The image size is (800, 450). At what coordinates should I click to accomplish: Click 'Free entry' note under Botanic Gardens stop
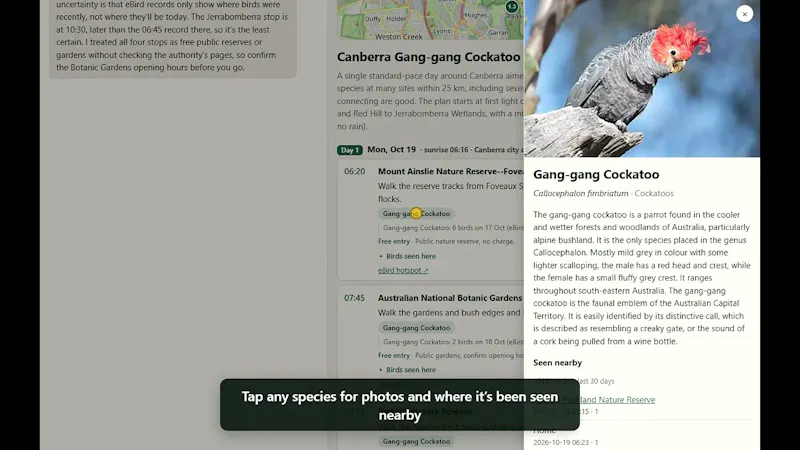pyautogui.click(x=394, y=356)
